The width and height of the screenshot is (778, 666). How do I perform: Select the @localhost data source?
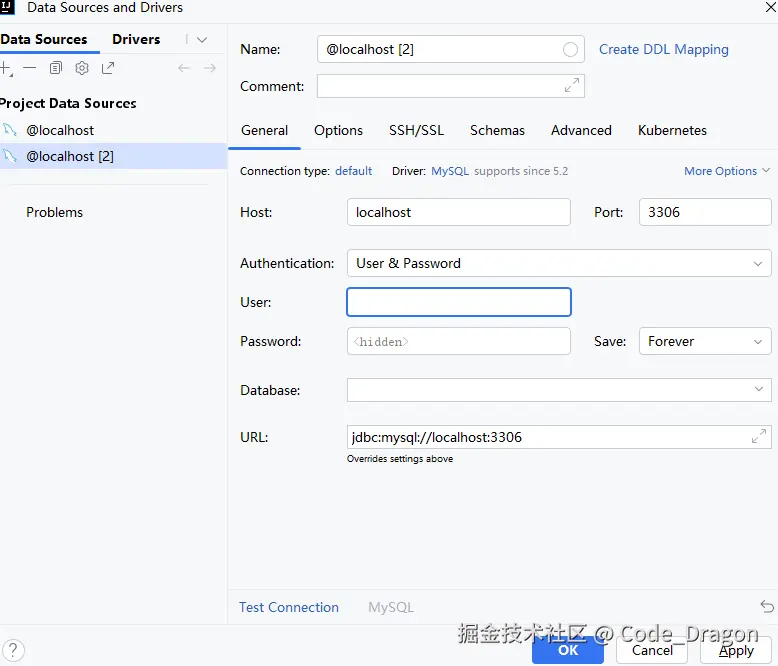pos(114,130)
